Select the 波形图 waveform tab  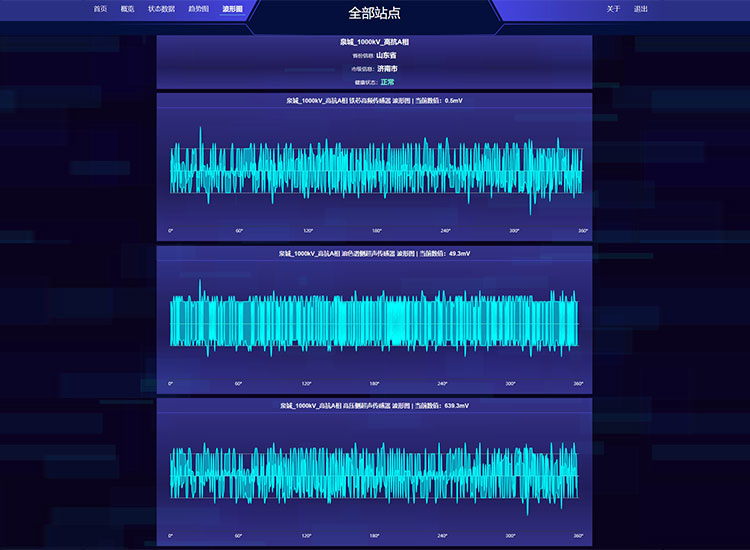[232, 9]
